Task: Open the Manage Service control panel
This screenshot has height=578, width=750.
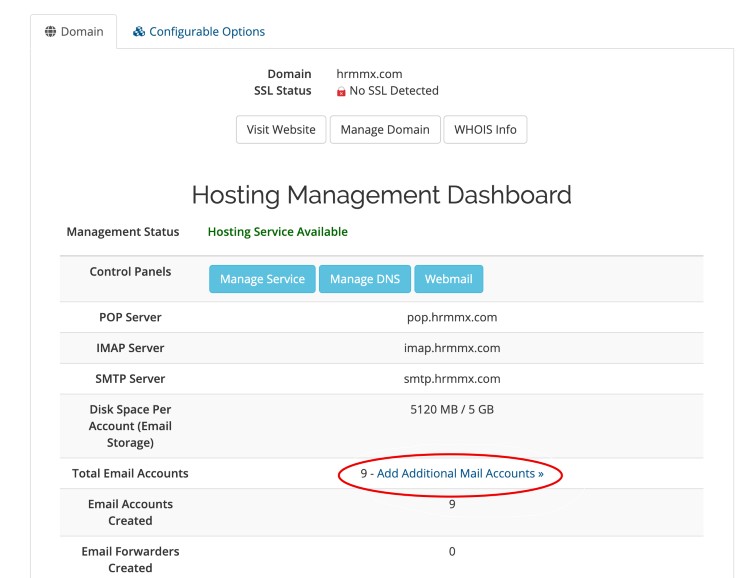Action: click(x=262, y=279)
